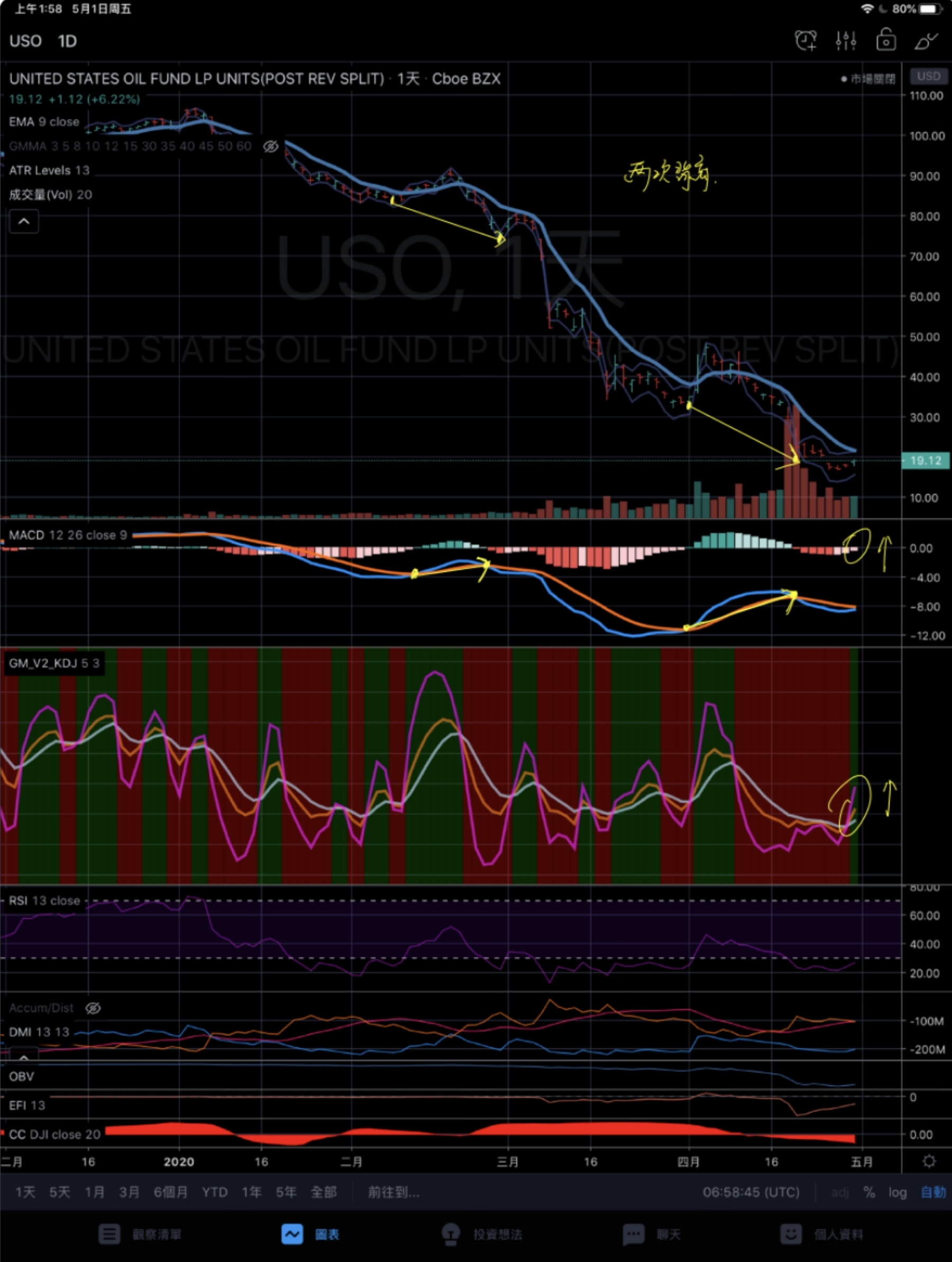This screenshot has width=952, height=1262.
Task: Open the ideas lightbulb tab
Action: click(x=451, y=1234)
